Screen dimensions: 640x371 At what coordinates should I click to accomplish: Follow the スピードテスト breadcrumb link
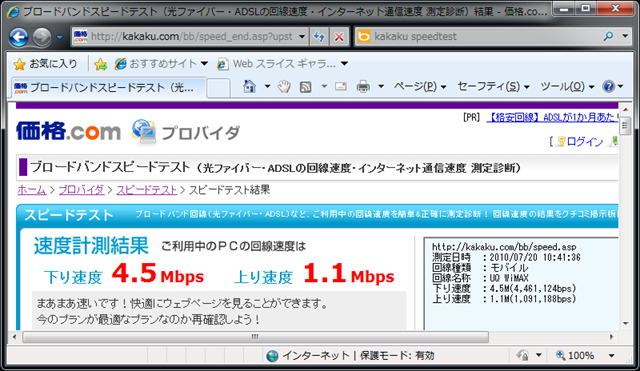pyautogui.click(x=147, y=190)
